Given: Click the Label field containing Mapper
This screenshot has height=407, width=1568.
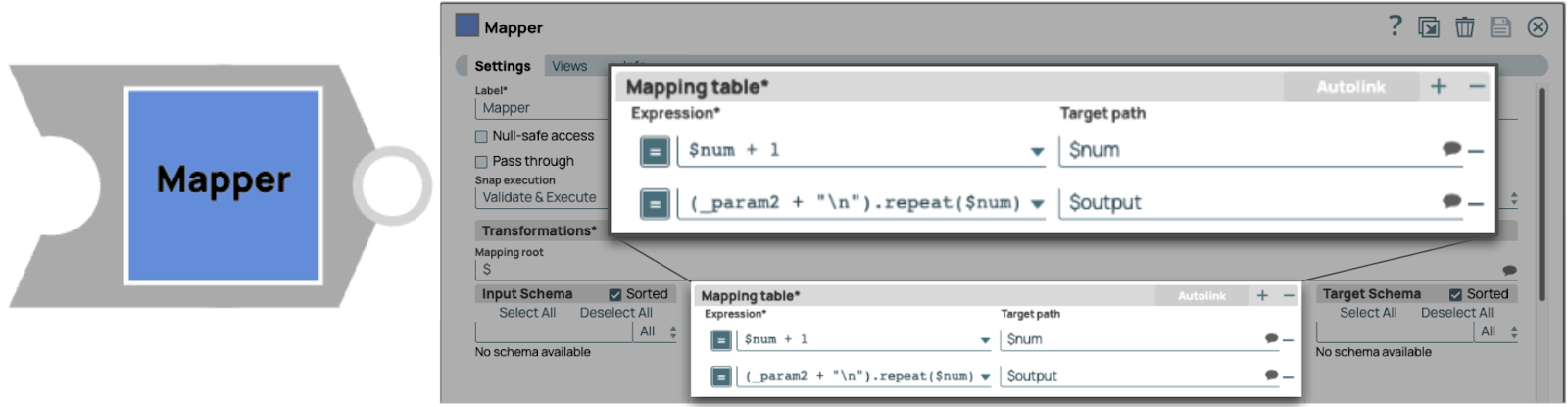Looking at the screenshot, I should click(x=540, y=108).
